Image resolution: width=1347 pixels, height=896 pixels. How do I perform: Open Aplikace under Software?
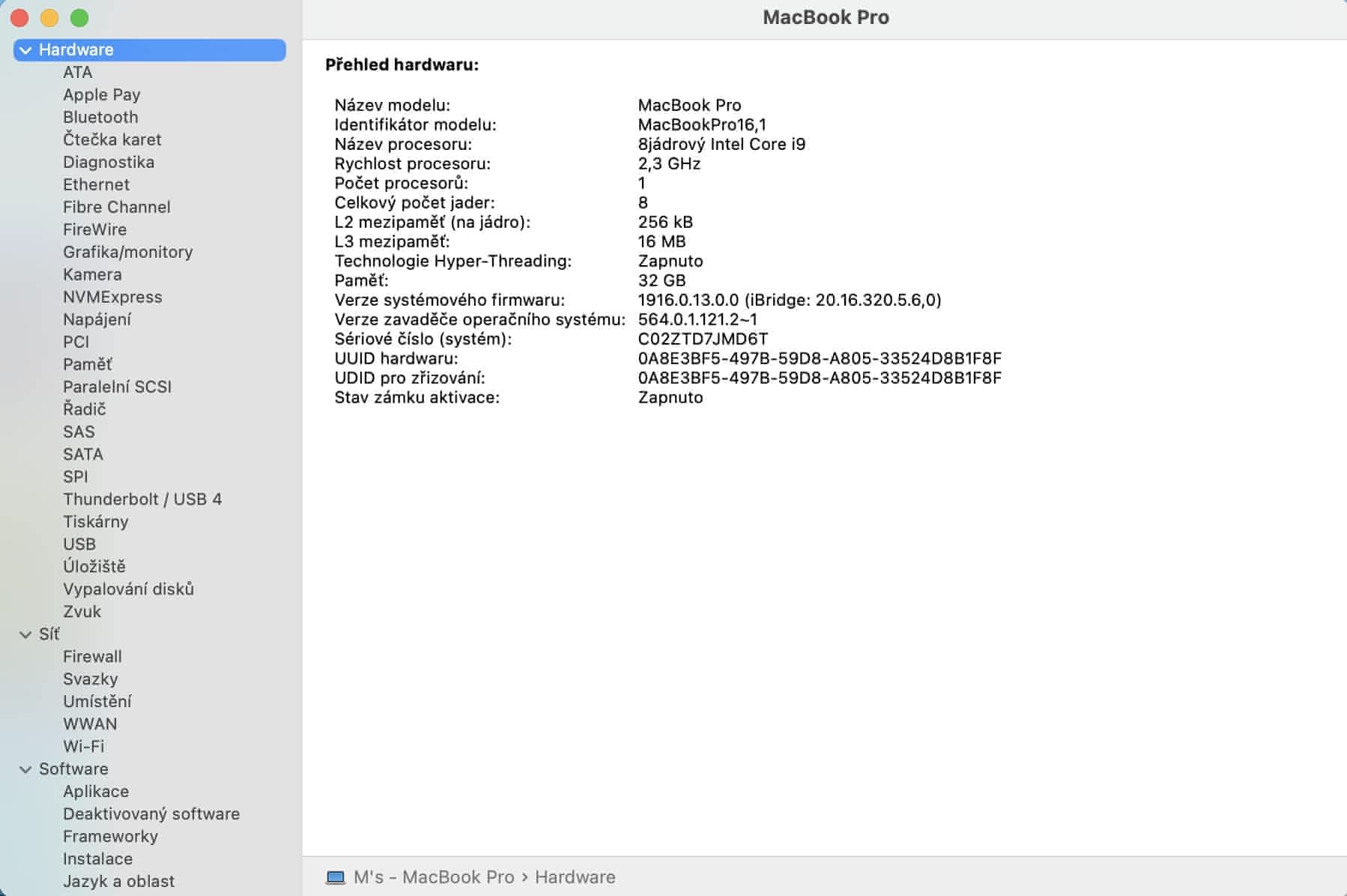click(96, 792)
